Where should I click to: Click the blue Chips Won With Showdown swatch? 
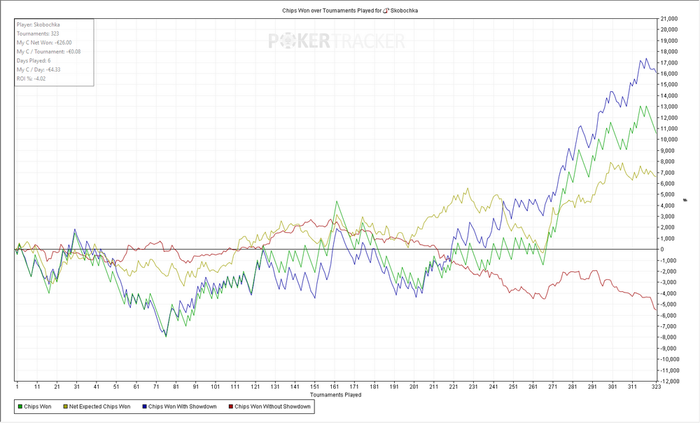145,406
